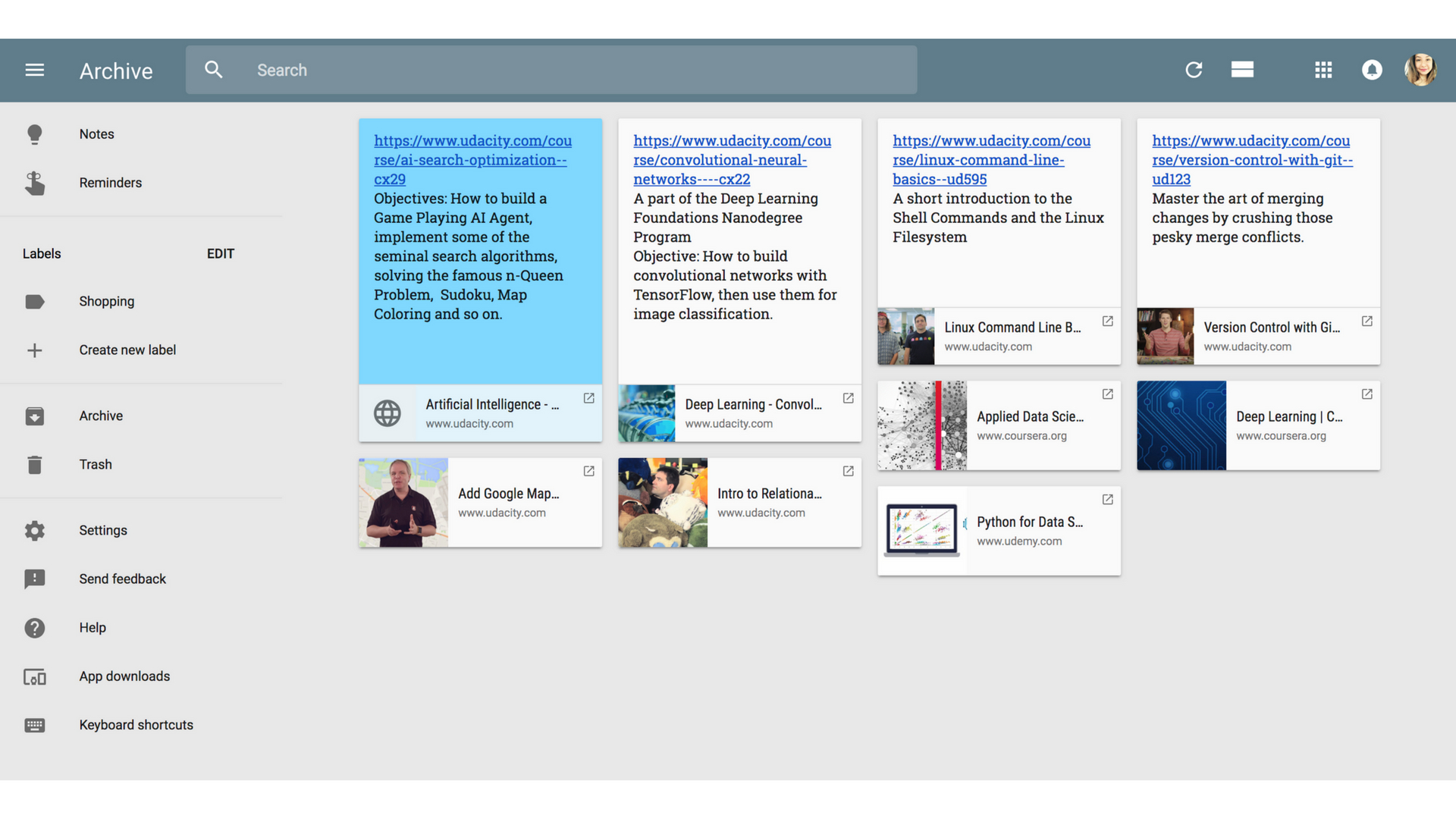
Task: Click App downloads
Action: (x=124, y=676)
